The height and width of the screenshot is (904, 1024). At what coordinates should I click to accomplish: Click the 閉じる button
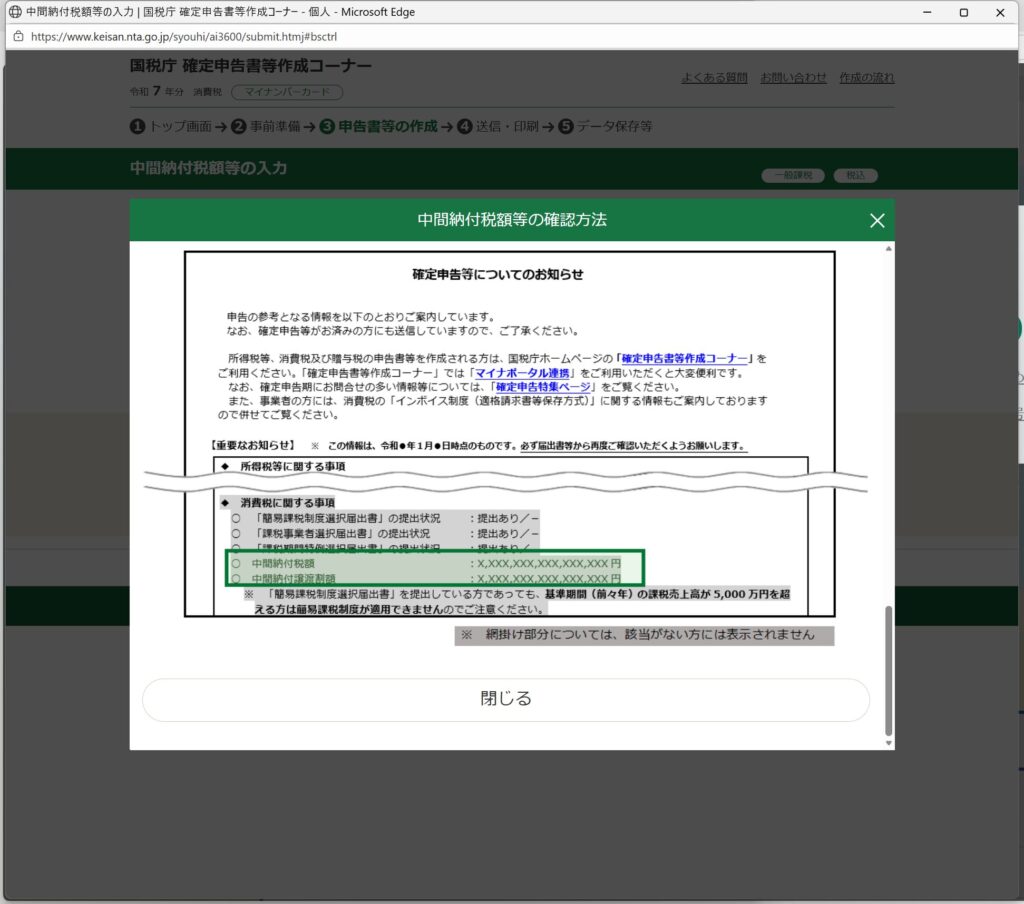point(506,699)
